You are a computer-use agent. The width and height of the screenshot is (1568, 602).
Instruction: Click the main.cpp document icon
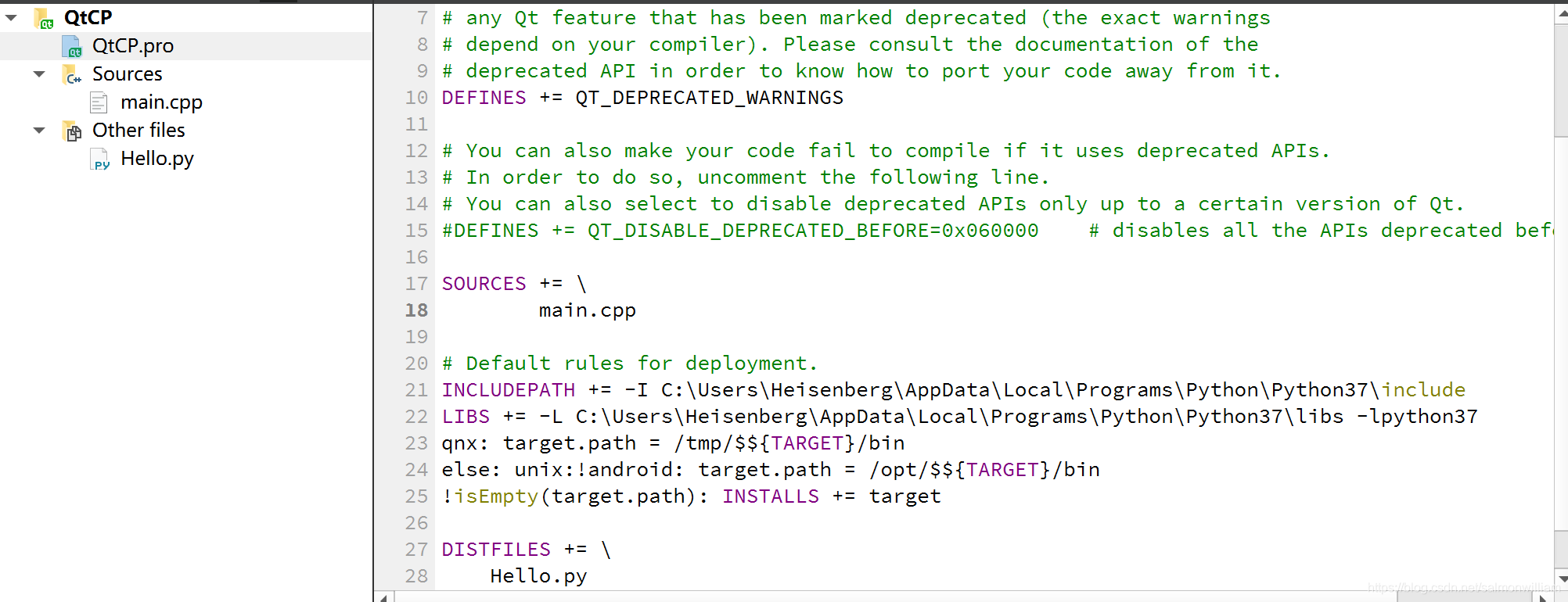point(99,102)
